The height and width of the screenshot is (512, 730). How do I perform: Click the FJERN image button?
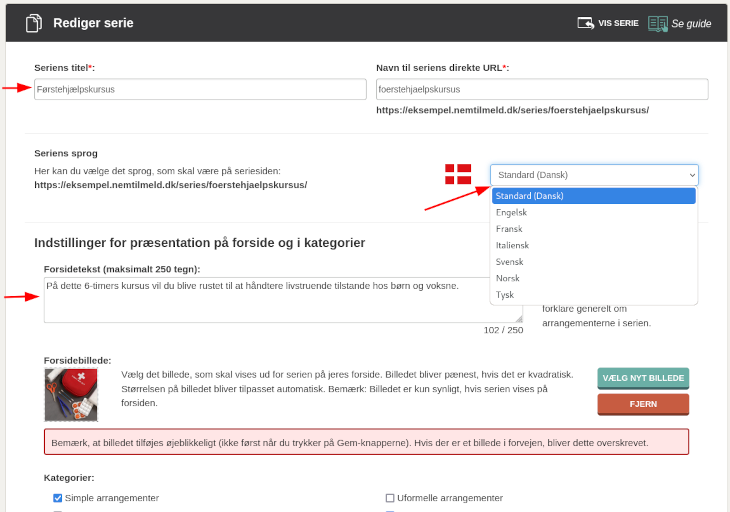pos(643,404)
